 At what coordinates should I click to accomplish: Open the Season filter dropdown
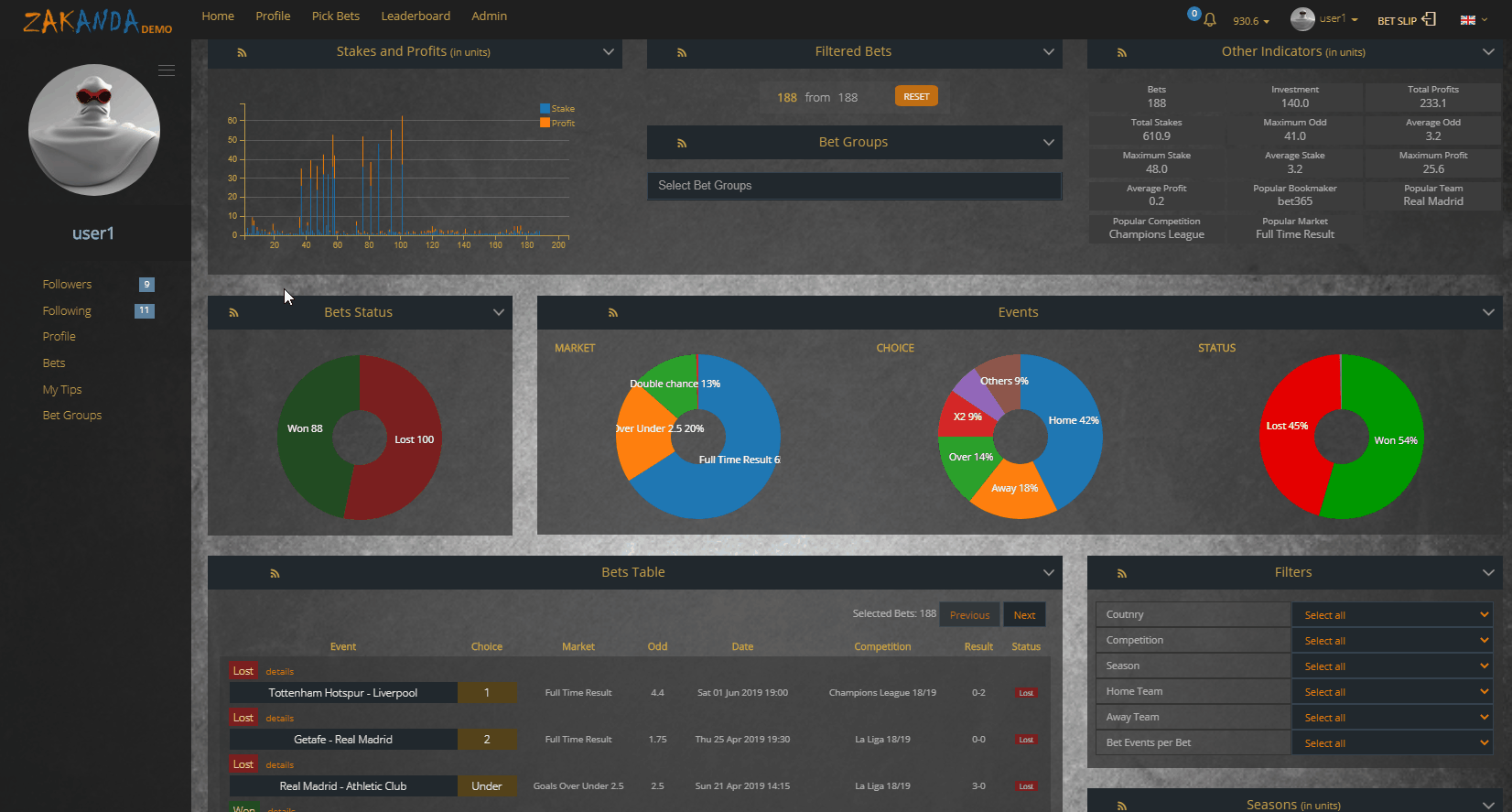pos(1393,666)
